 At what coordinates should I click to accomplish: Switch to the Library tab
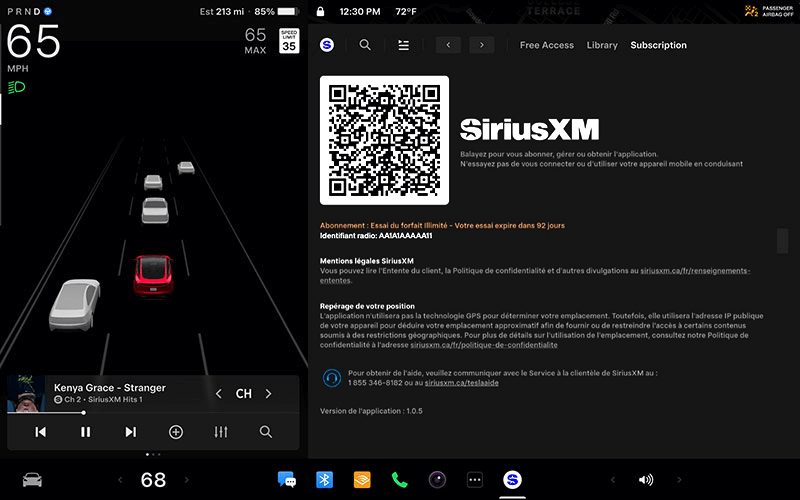point(602,45)
